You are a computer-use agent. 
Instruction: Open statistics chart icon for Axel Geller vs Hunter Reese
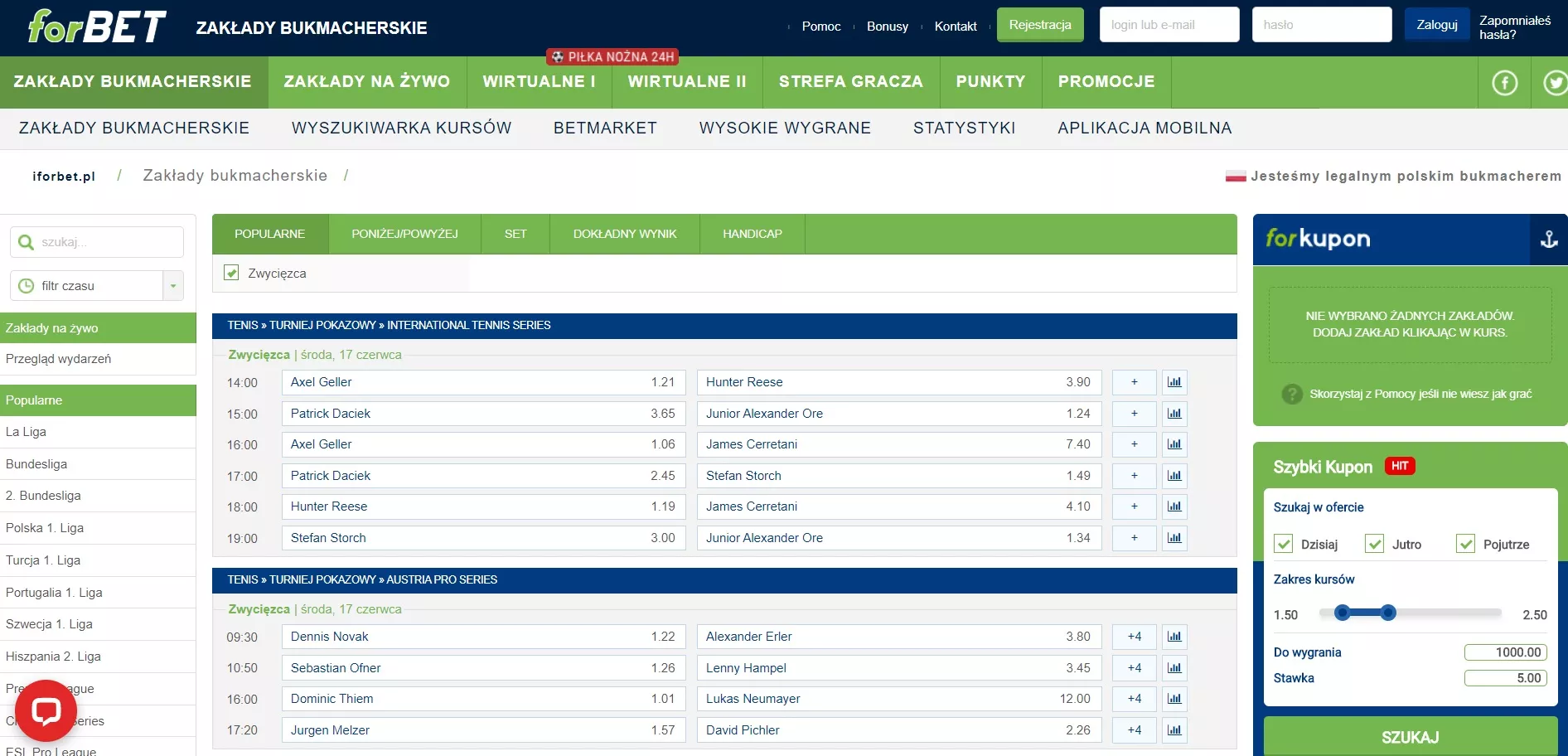(x=1174, y=382)
